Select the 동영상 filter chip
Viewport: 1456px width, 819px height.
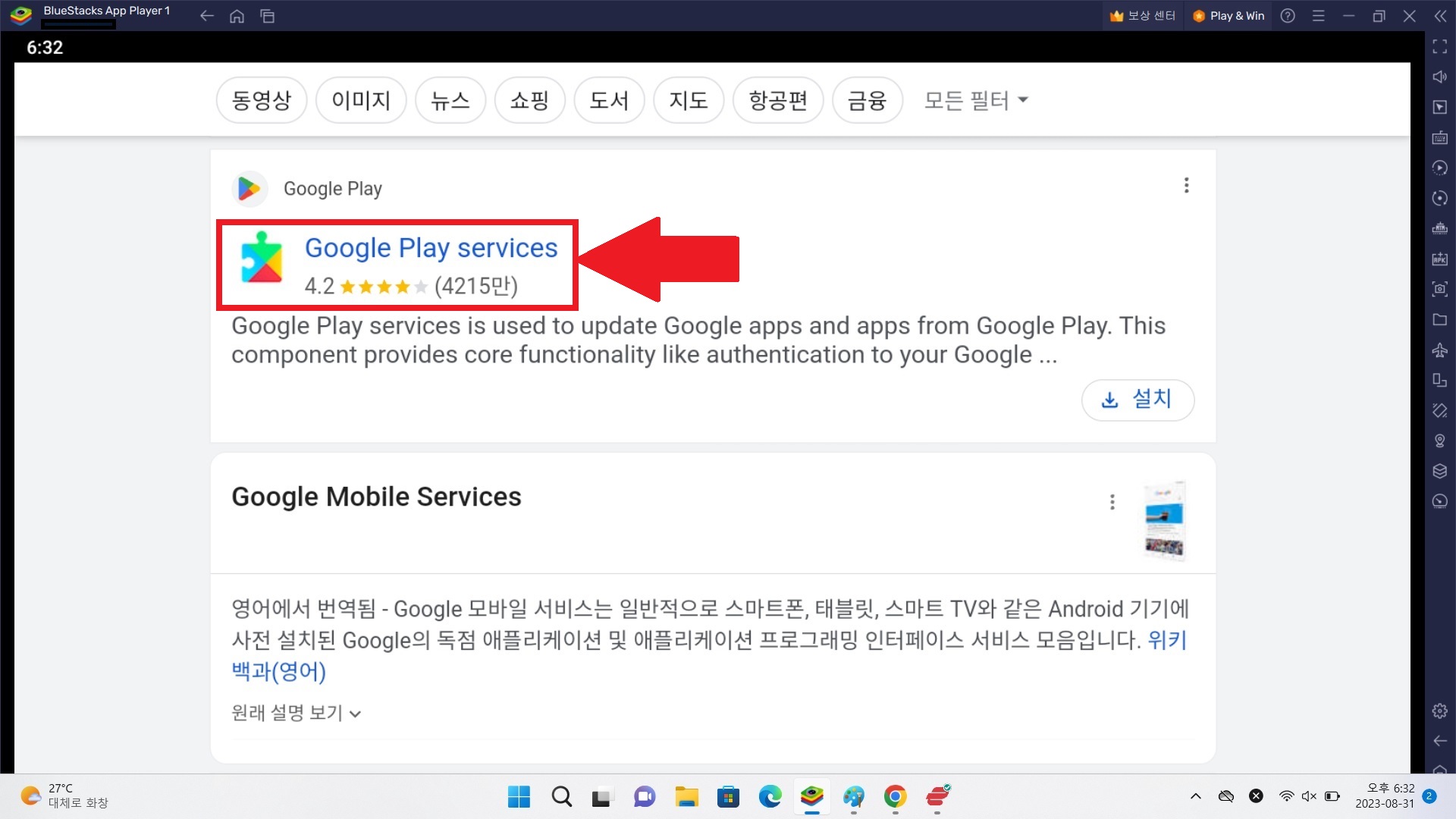tap(262, 100)
